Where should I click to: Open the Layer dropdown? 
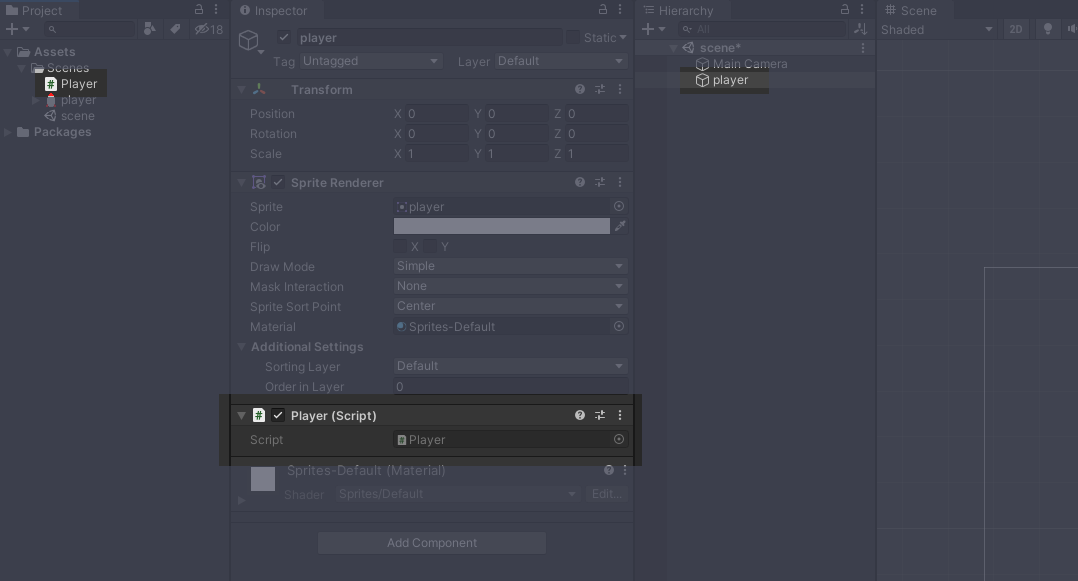pyautogui.click(x=560, y=61)
